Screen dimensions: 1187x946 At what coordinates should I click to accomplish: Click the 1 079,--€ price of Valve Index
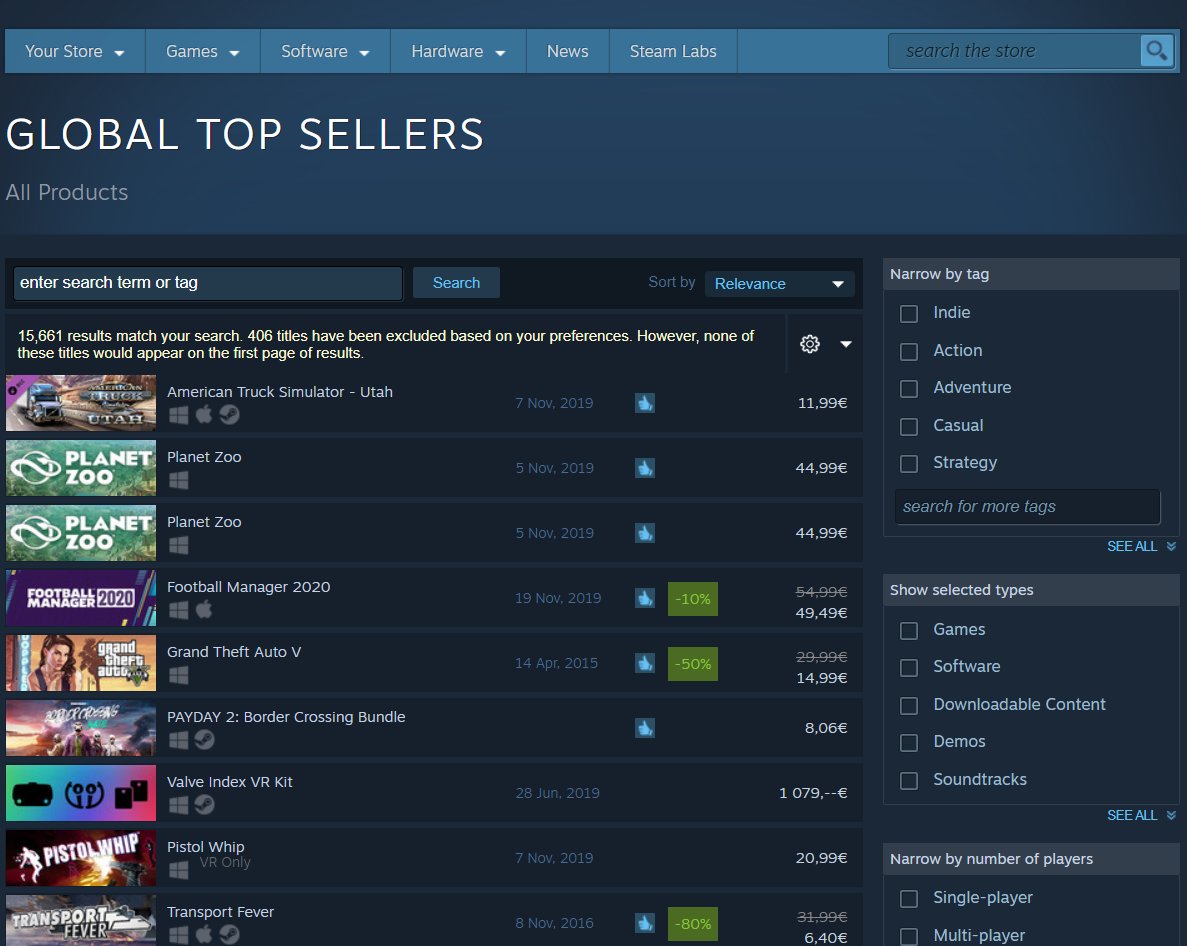point(813,793)
